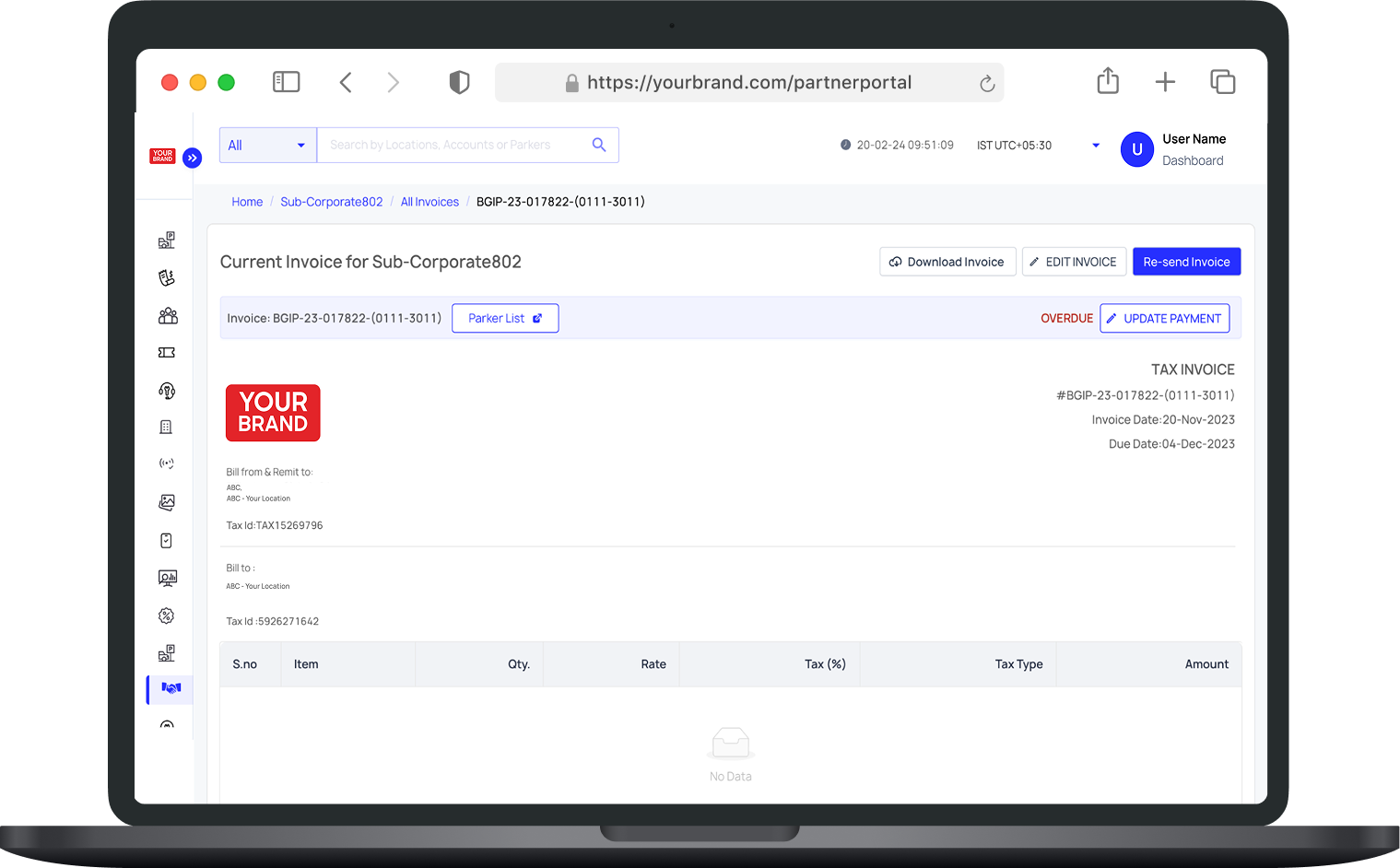Open the All filter dropdown

(x=268, y=145)
